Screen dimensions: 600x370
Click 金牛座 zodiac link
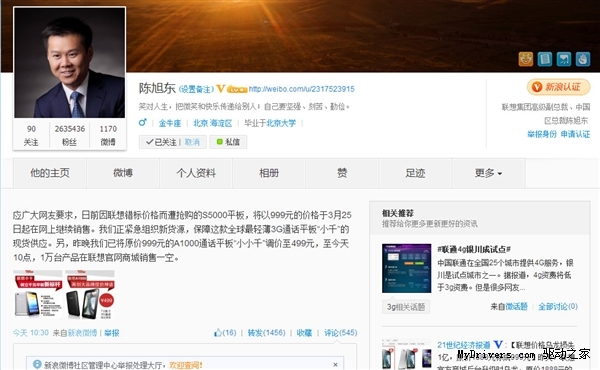170,123
